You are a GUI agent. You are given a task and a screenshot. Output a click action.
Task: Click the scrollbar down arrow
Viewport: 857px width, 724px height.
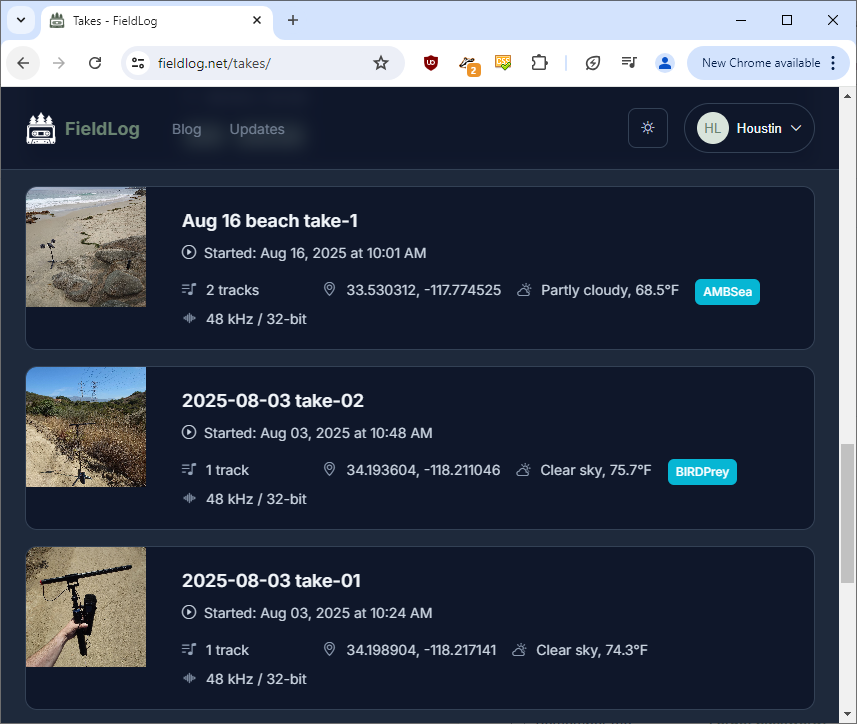pos(847,714)
